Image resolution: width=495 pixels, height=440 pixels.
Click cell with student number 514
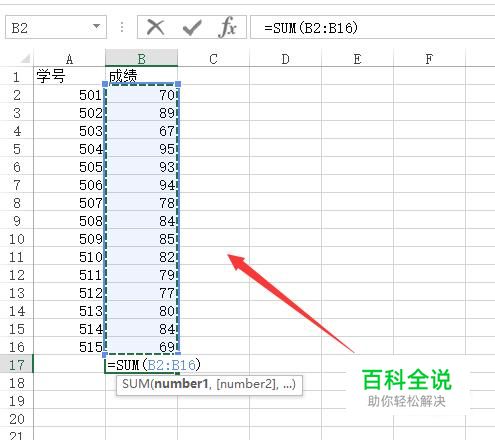pyautogui.click(x=69, y=329)
